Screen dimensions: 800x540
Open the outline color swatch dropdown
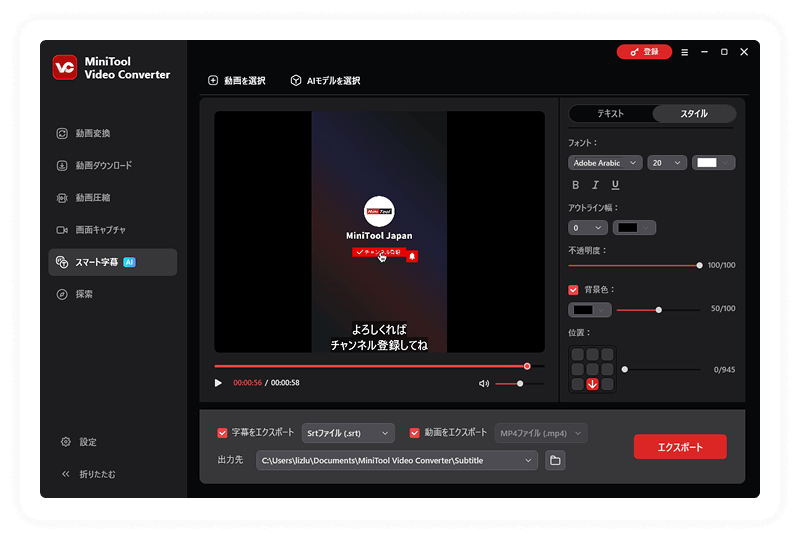634,228
